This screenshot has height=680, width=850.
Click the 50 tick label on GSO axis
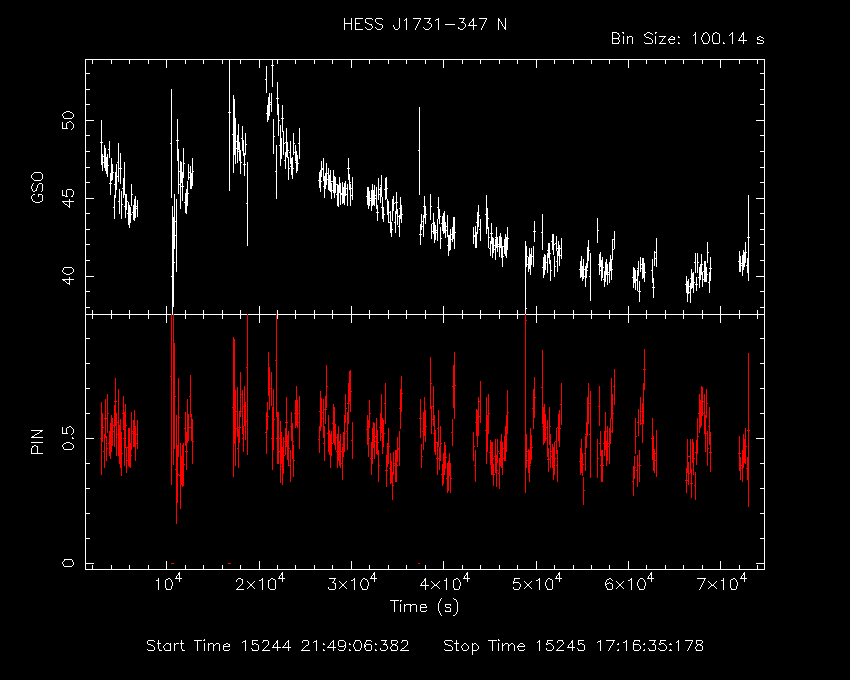[x=68, y=120]
